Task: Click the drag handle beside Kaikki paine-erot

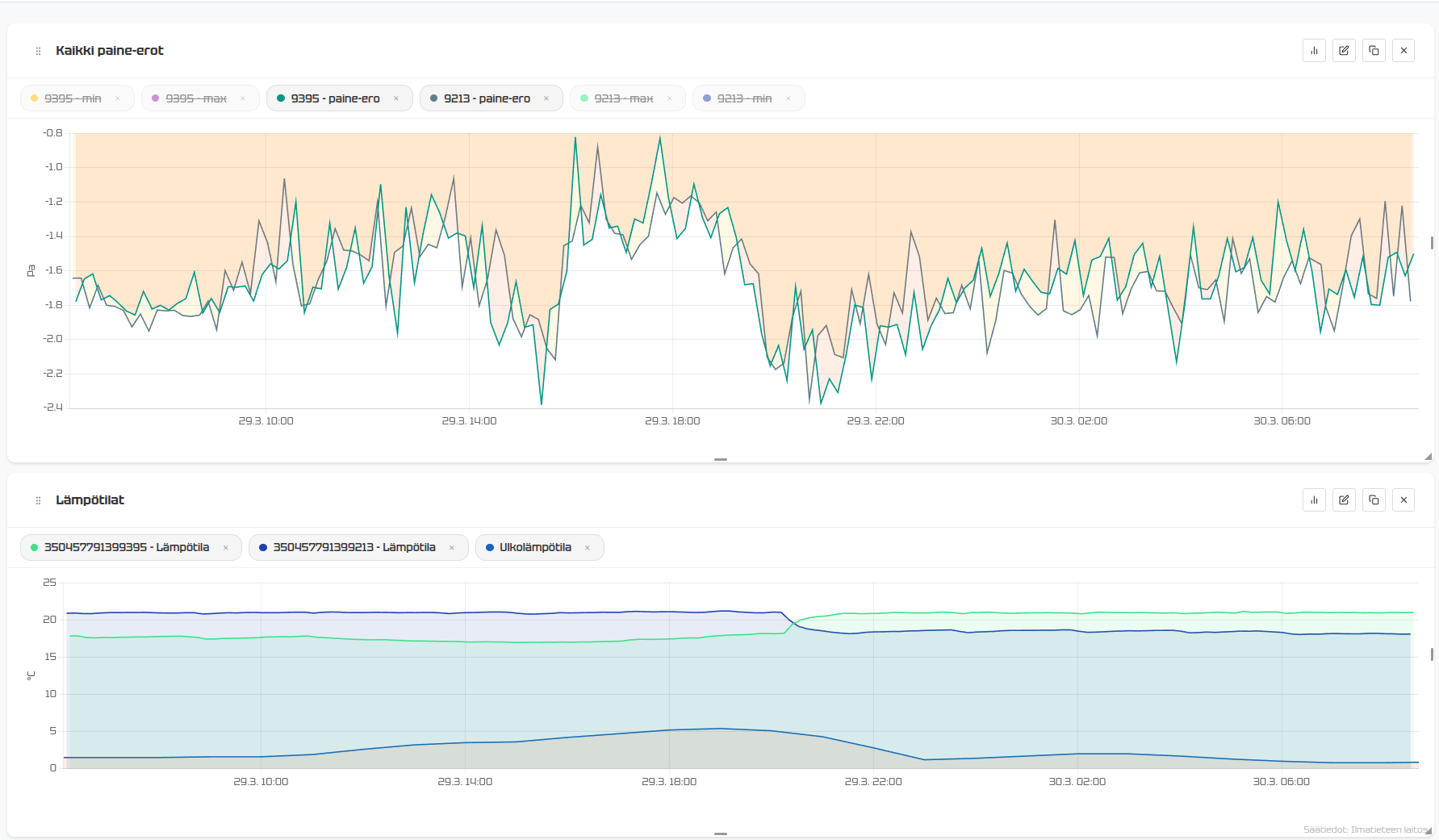Action: pos(38,51)
